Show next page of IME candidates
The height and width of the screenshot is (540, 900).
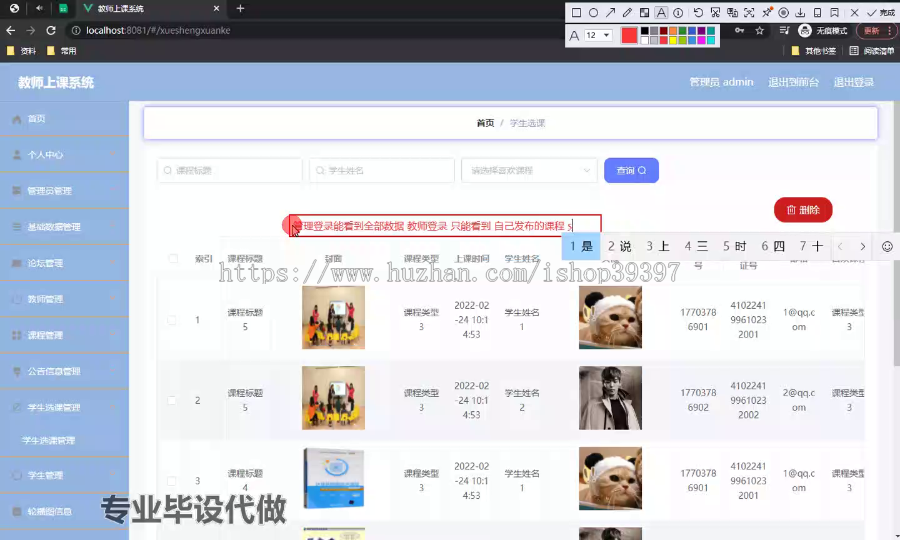(x=862, y=246)
